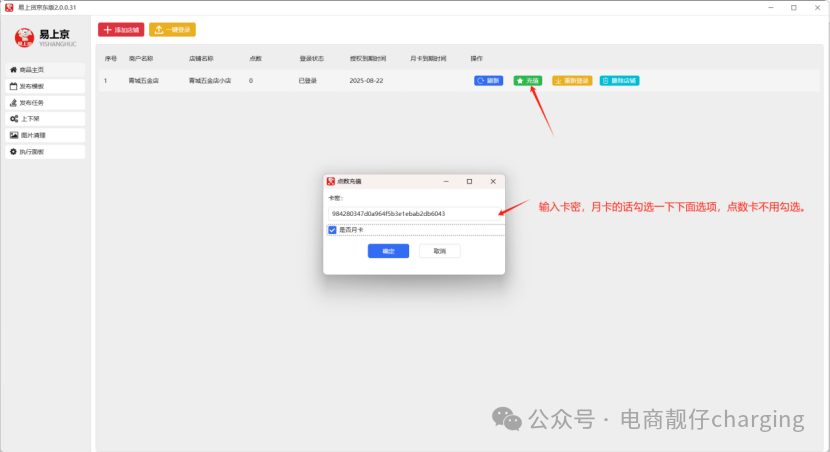Maximize the main 易上货 window
830x452 pixels.
tap(793, 7)
